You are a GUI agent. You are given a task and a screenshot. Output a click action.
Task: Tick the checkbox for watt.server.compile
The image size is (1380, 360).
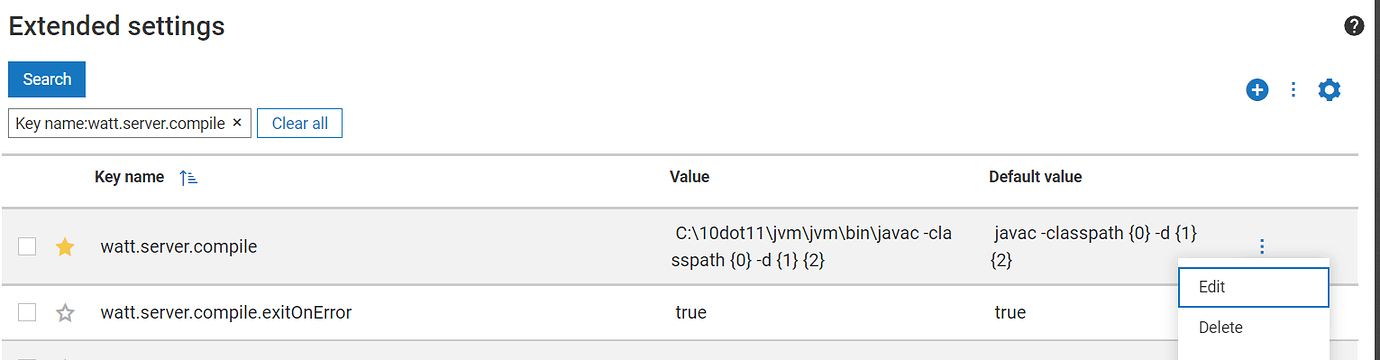[x=28, y=246]
